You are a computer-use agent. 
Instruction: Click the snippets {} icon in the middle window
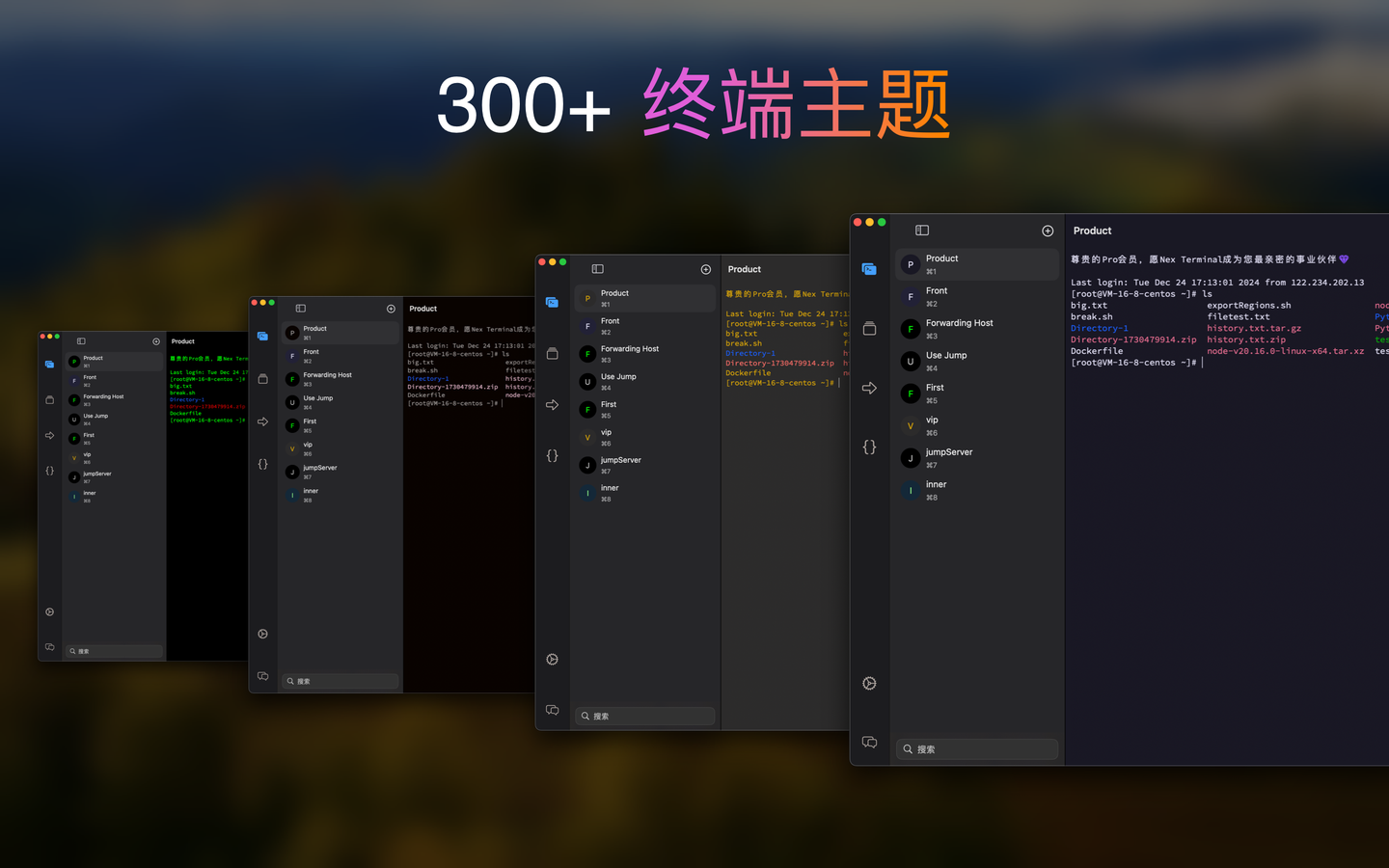click(x=552, y=454)
